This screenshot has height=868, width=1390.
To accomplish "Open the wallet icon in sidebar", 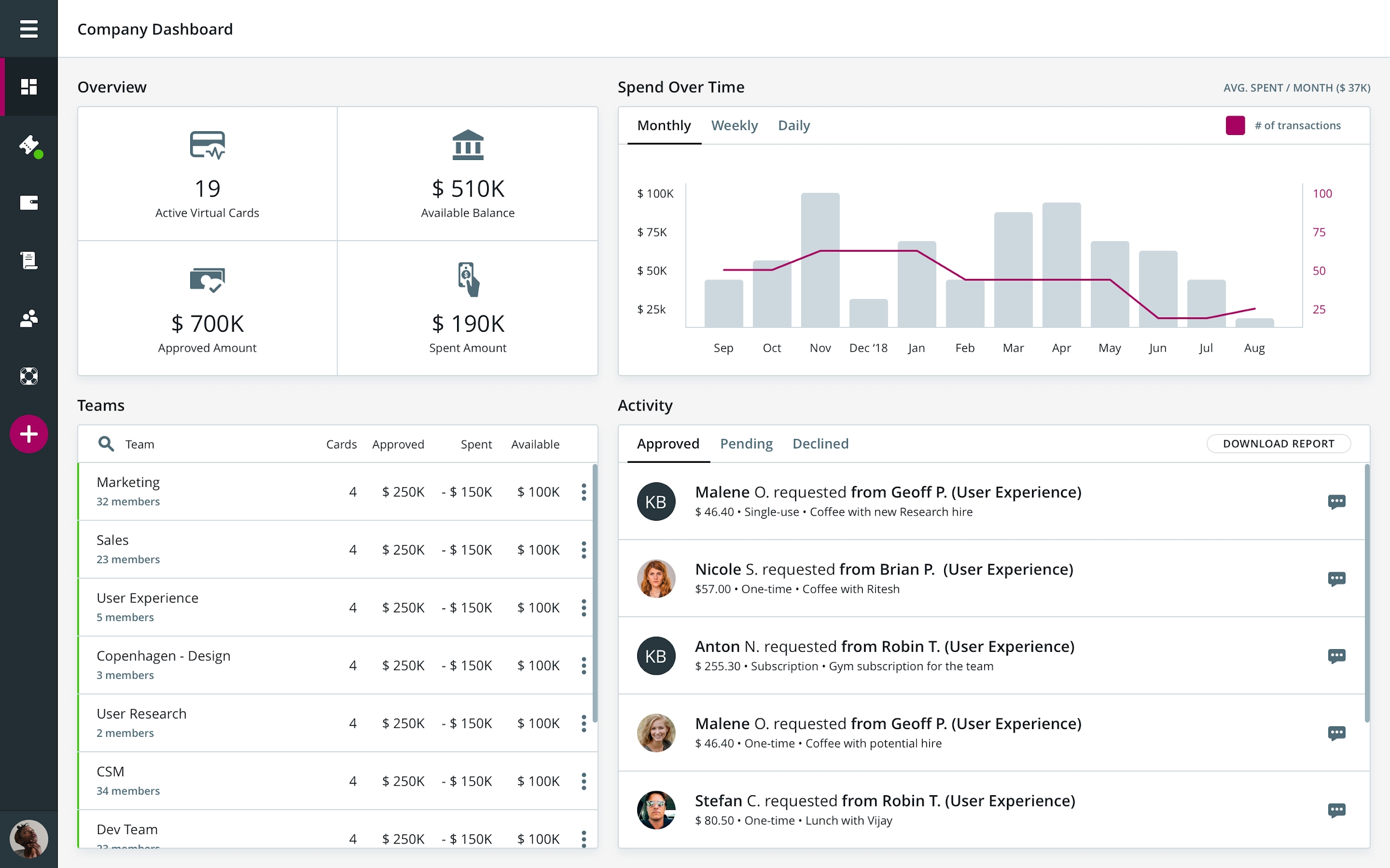I will click(29, 203).
